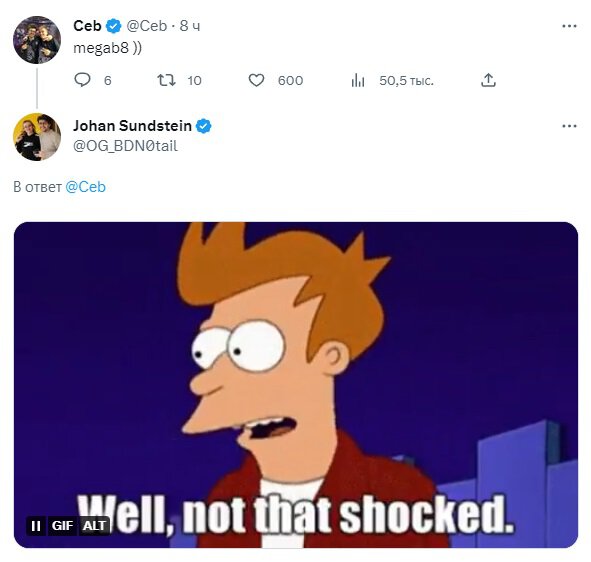Screen dimensions: 591x562
Task: Click the @OG_BDN0tail handle
Action: 125,146
